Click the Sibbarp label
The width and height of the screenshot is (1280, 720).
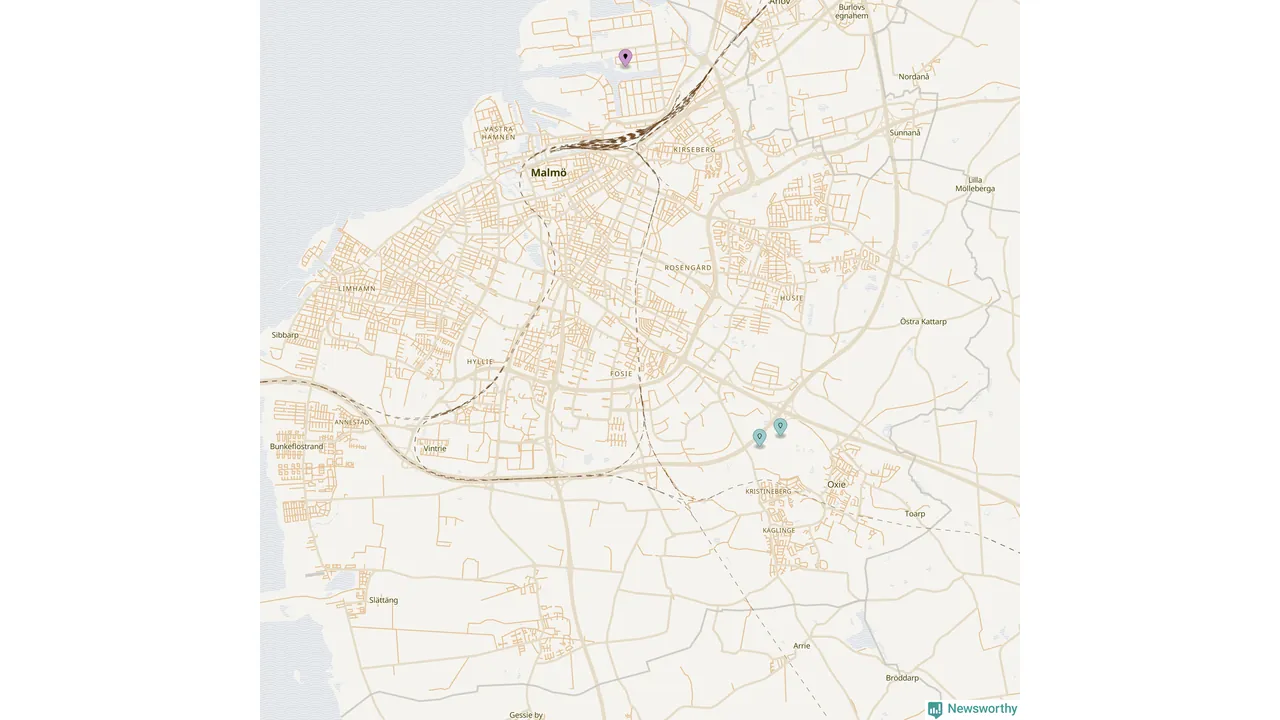[x=285, y=335]
